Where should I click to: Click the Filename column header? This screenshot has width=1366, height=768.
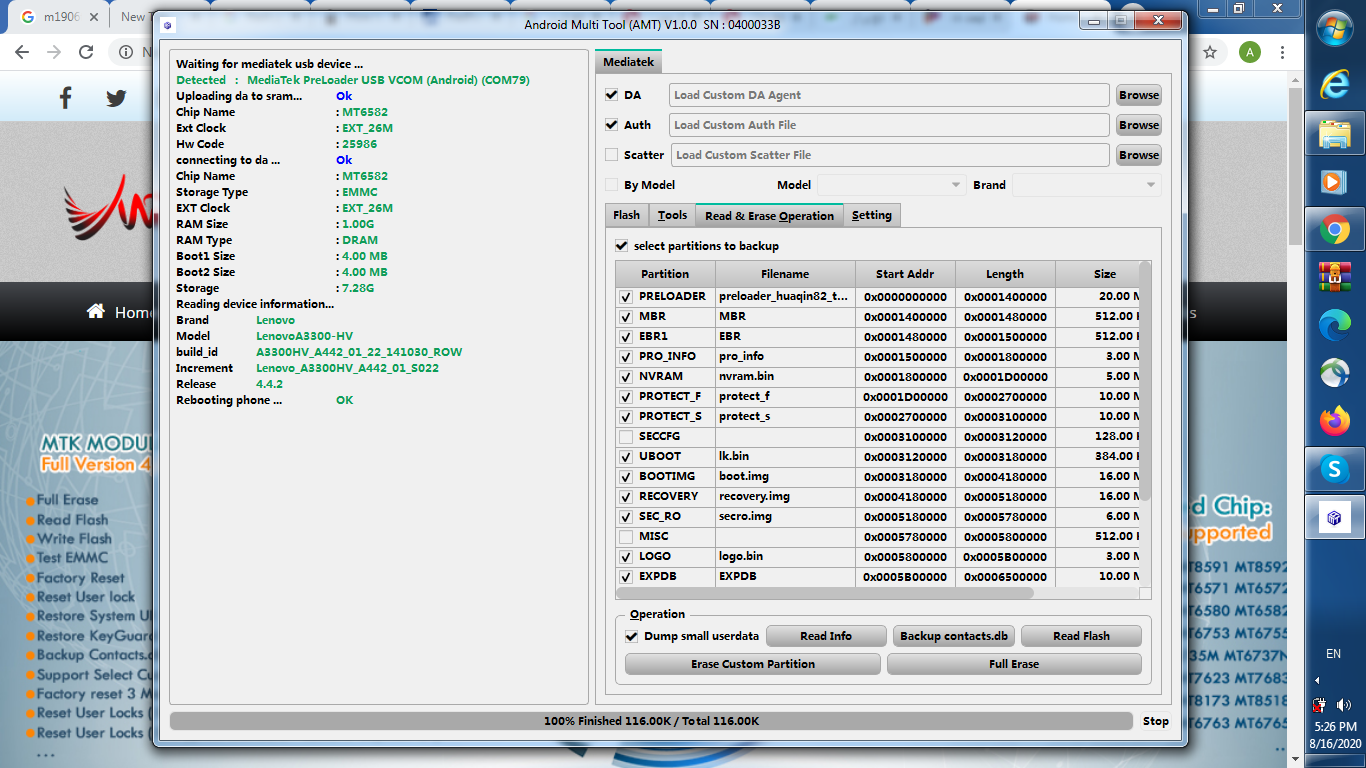click(x=785, y=274)
